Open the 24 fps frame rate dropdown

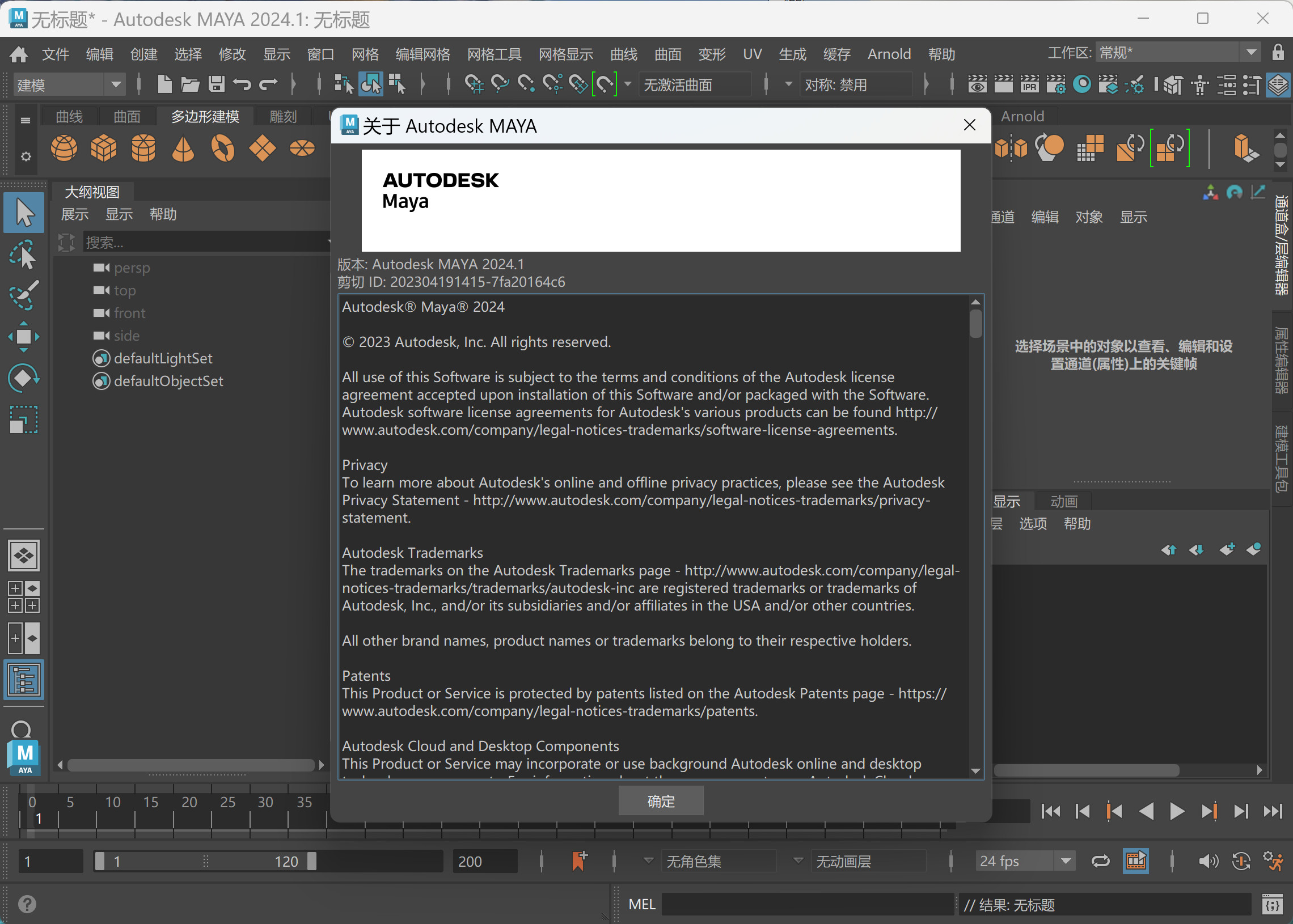[x=1024, y=861]
